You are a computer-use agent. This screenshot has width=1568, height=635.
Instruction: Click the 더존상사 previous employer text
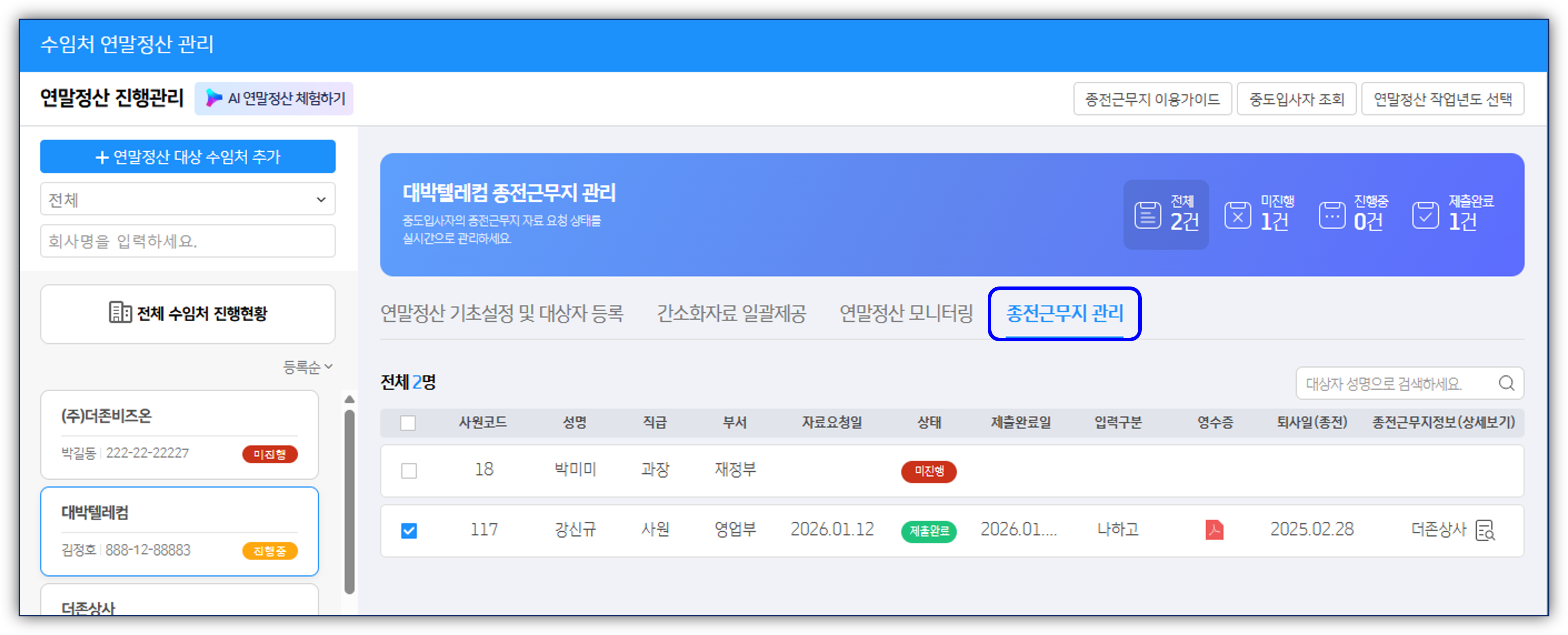(1439, 529)
